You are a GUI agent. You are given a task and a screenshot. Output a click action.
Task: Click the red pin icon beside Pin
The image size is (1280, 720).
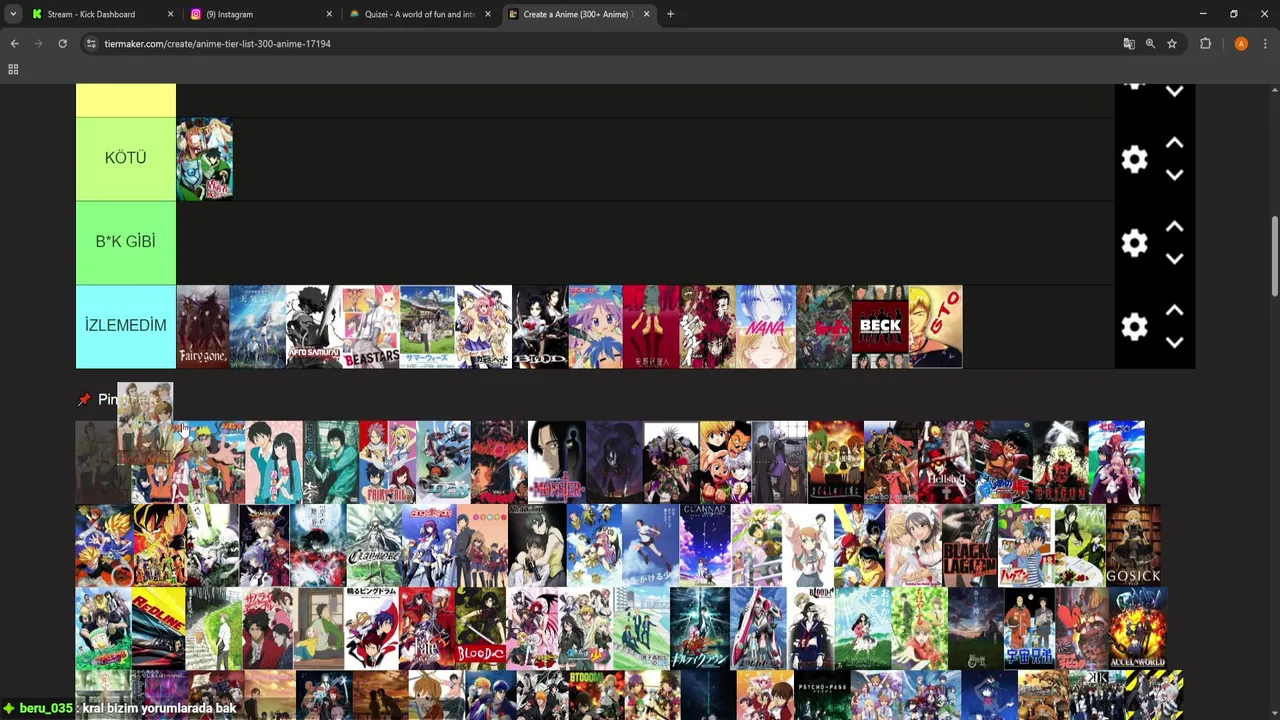click(x=84, y=400)
